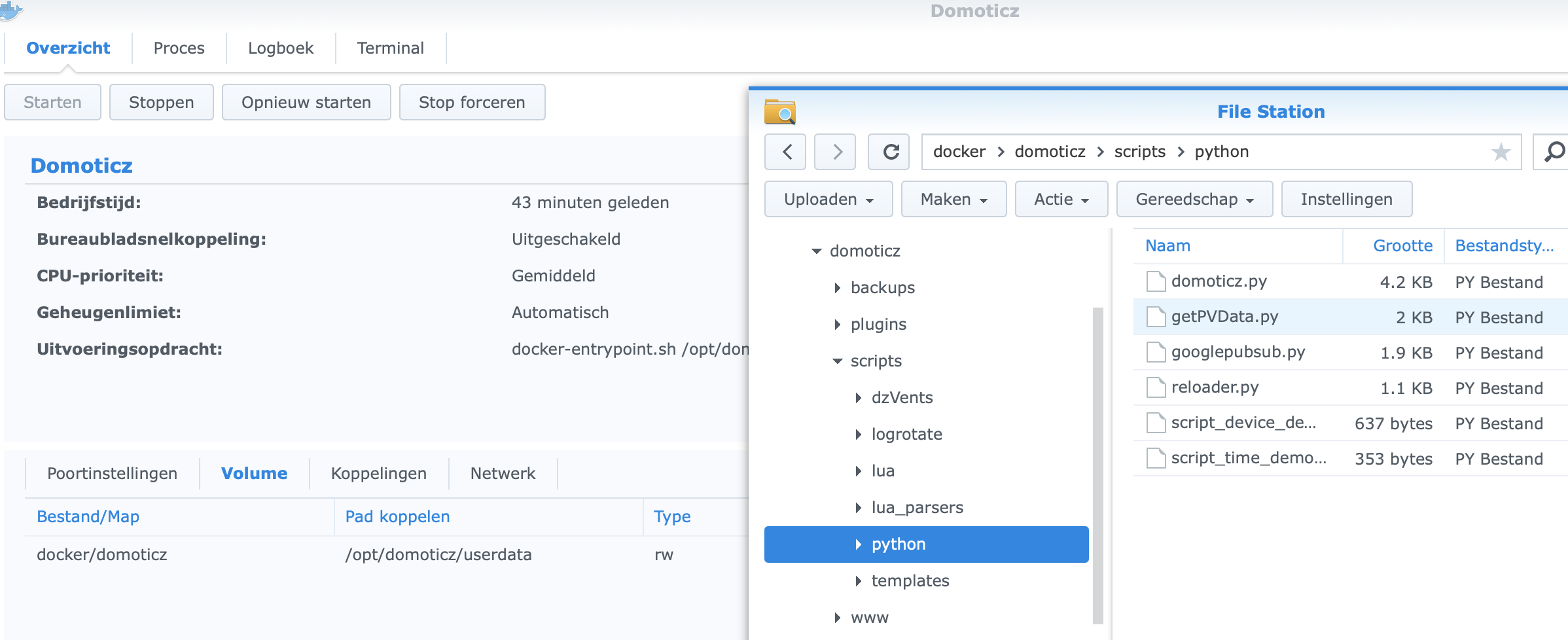The height and width of the screenshot is (640, 1568).
Task: Show the Koppelingen tab
Action: [x=379, y=473]
